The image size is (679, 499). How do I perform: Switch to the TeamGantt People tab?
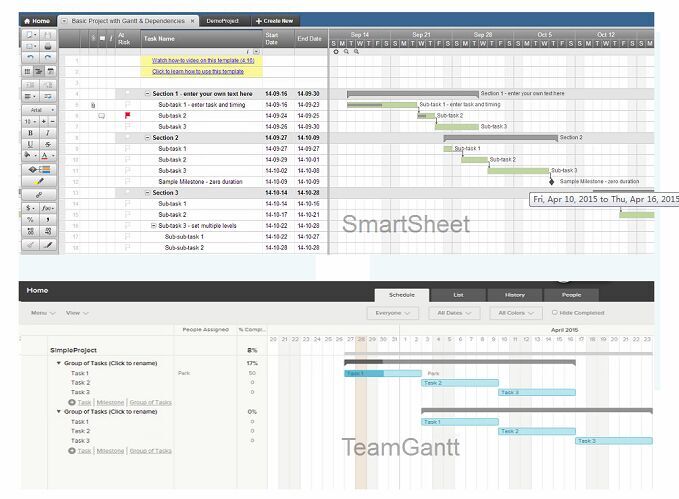pyautogui.click(x=571, y=295)
